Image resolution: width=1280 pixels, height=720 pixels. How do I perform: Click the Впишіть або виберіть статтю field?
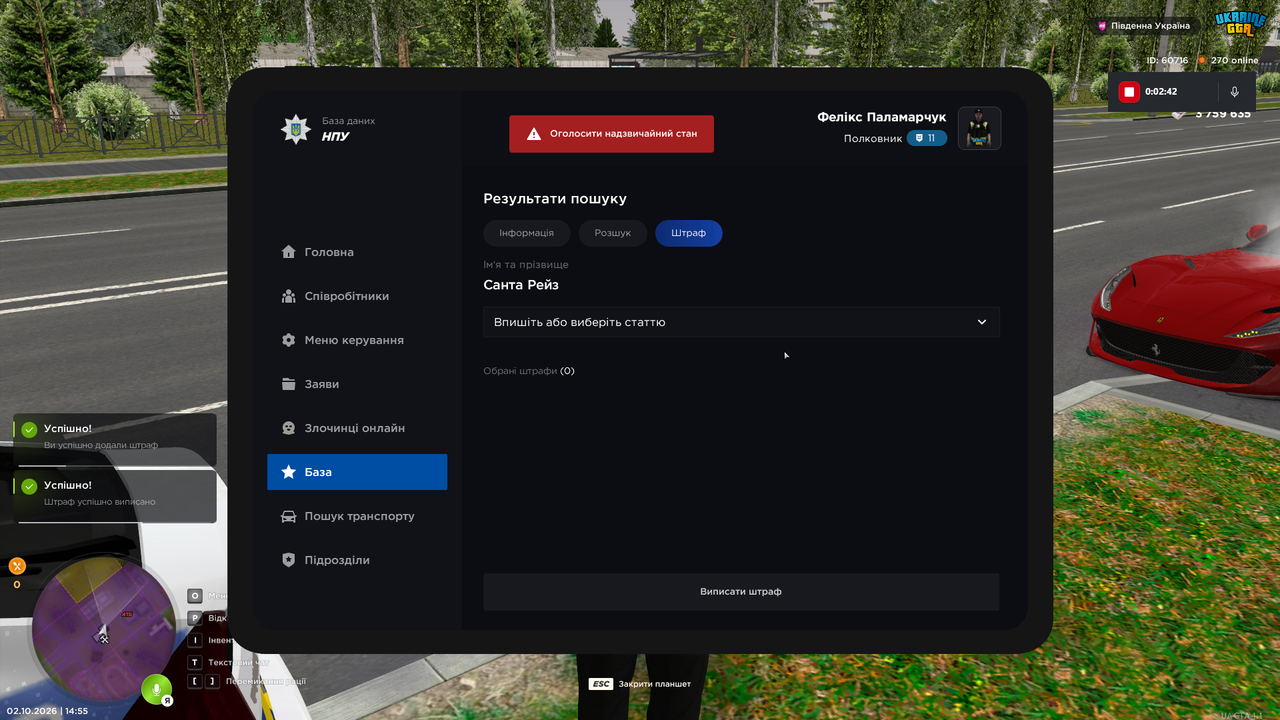coord(741,322)
